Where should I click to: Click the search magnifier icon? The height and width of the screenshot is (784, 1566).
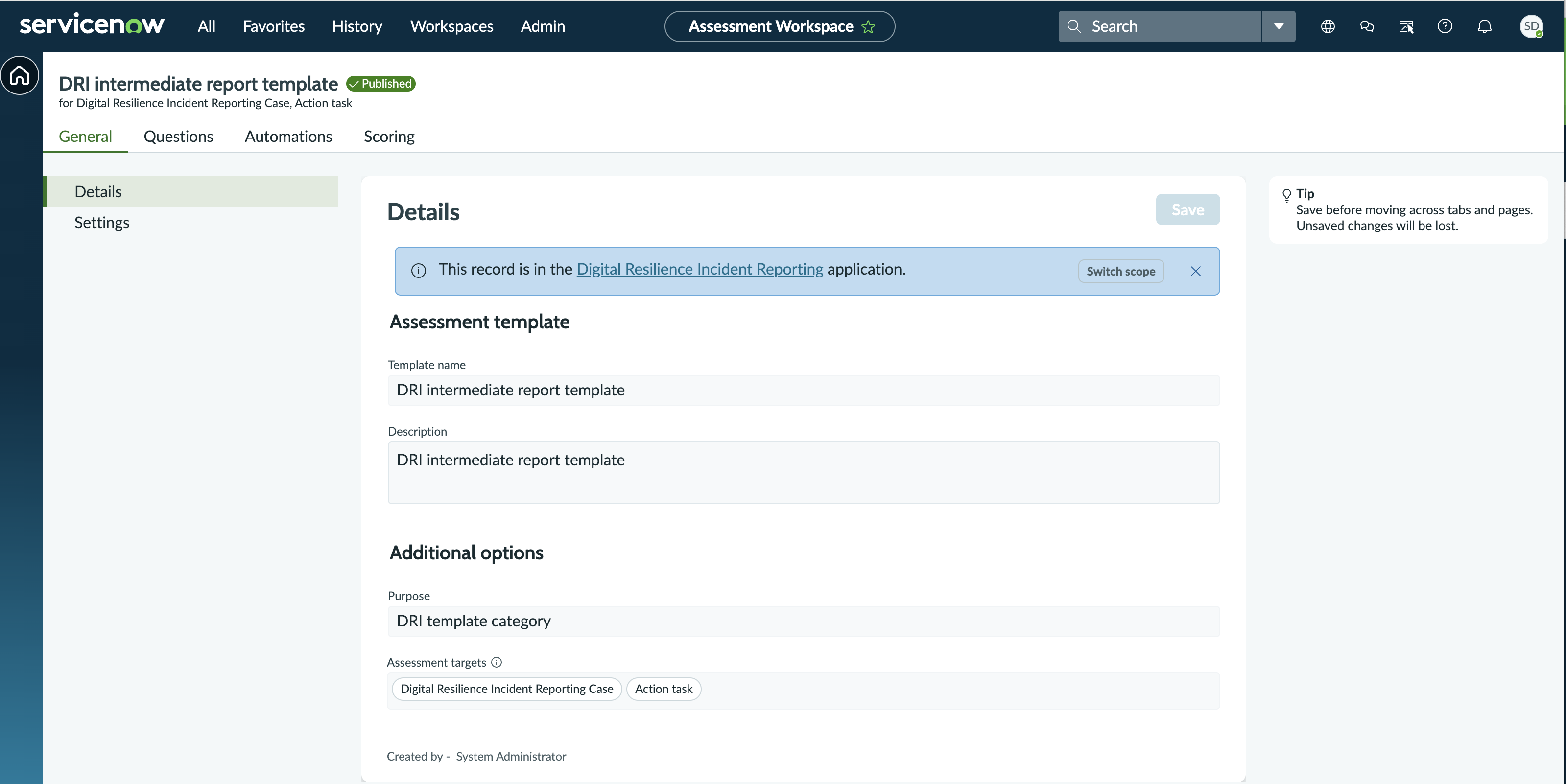pyautogui.click(x=1074, y=26)
